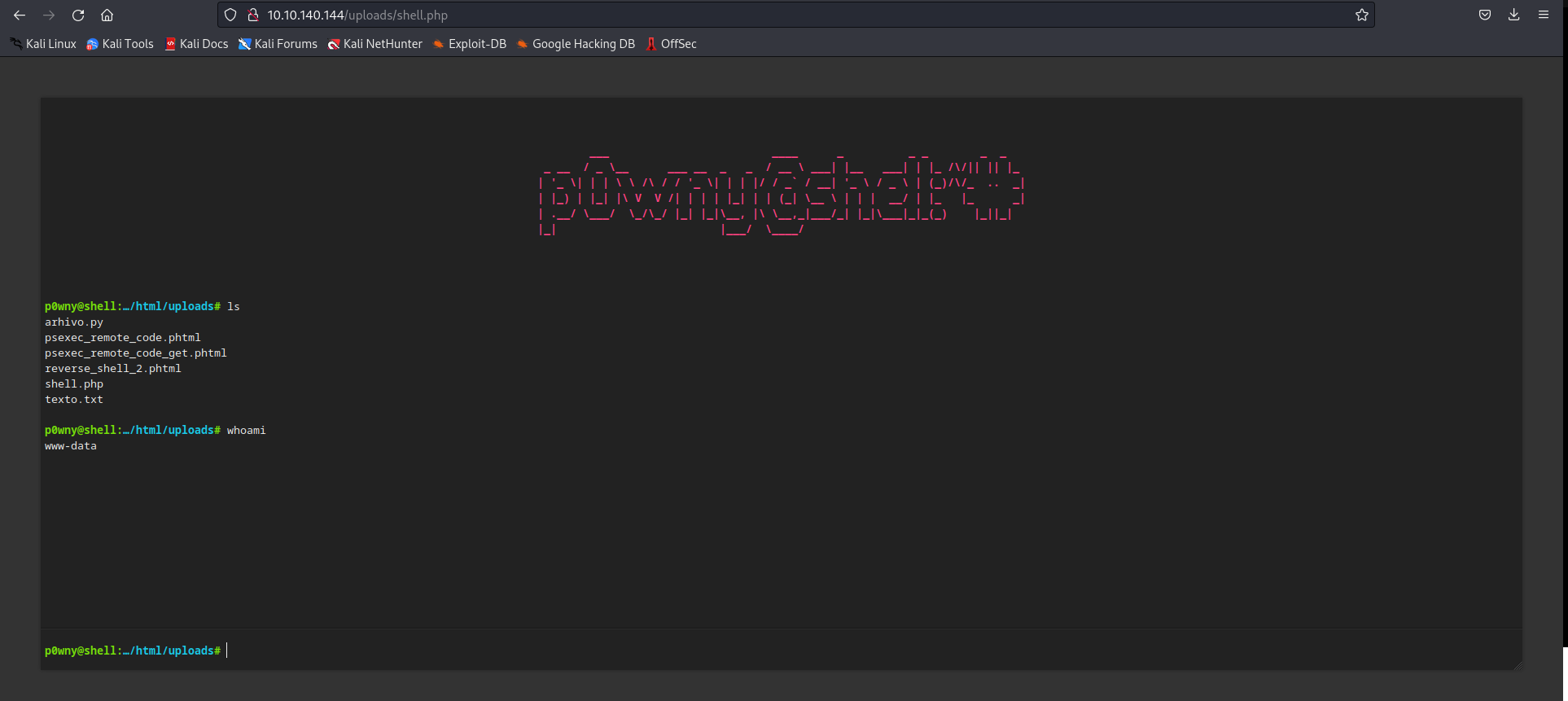Click texto.txt in the listing
The image size is (1568, 701).
[x=74, y=400]
